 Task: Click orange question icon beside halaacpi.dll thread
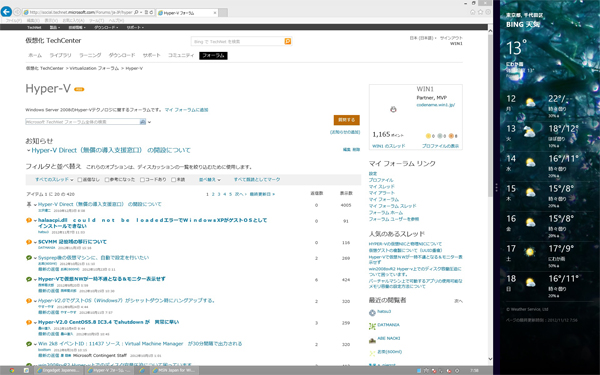[29, 220]
